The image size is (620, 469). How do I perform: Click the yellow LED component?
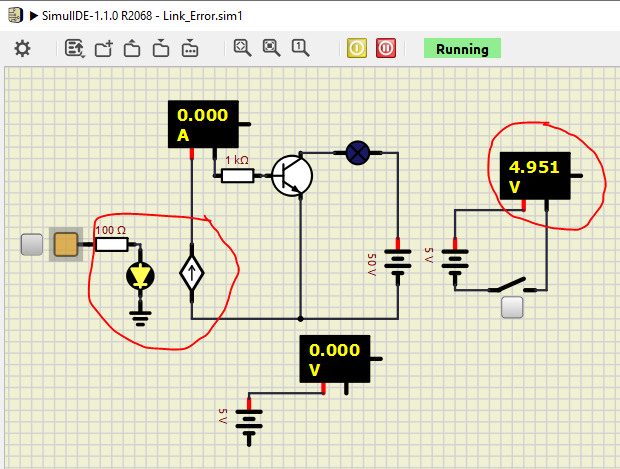[142, 277]
